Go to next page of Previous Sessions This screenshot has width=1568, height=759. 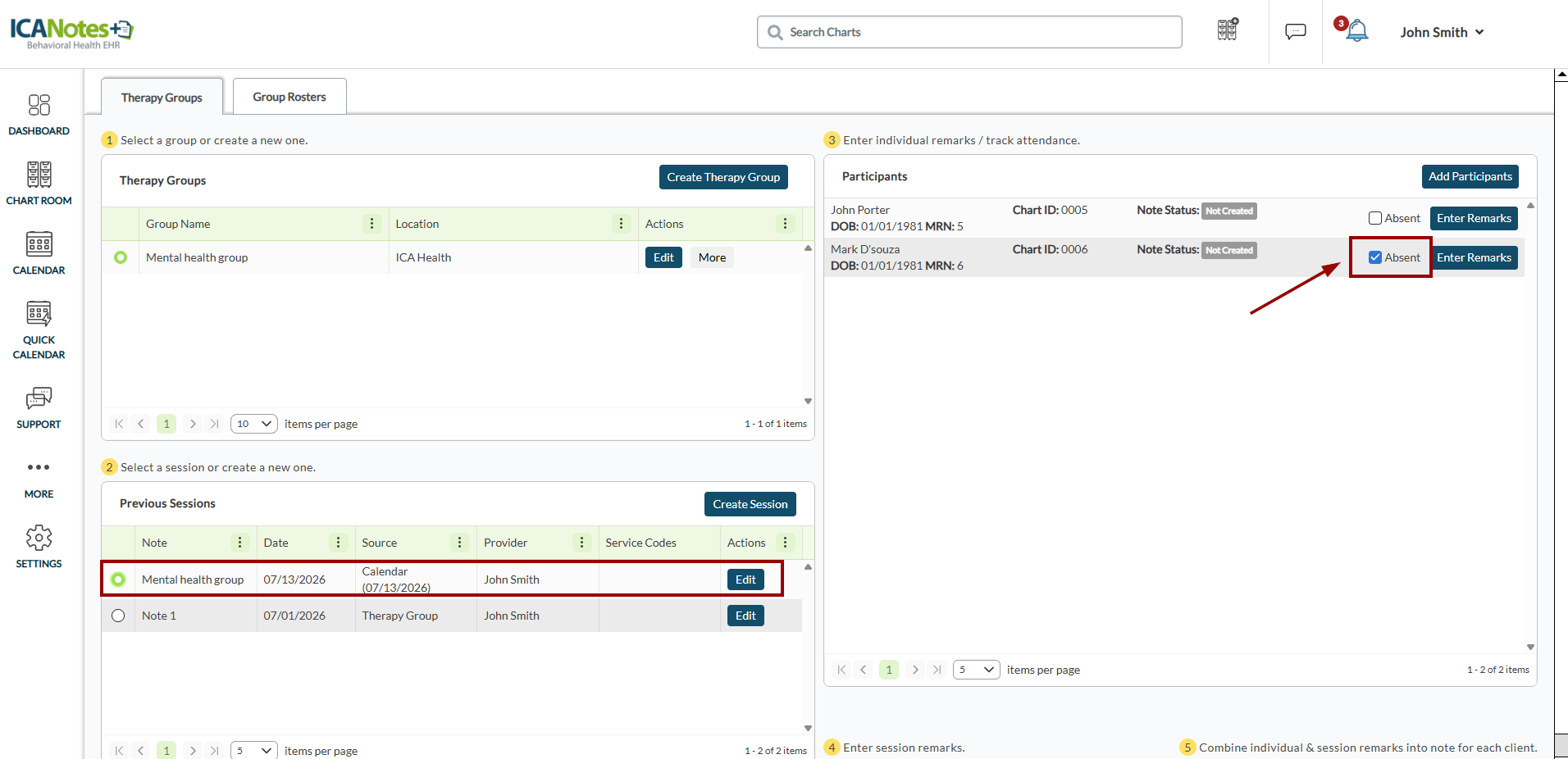click(x=193, y=750)
